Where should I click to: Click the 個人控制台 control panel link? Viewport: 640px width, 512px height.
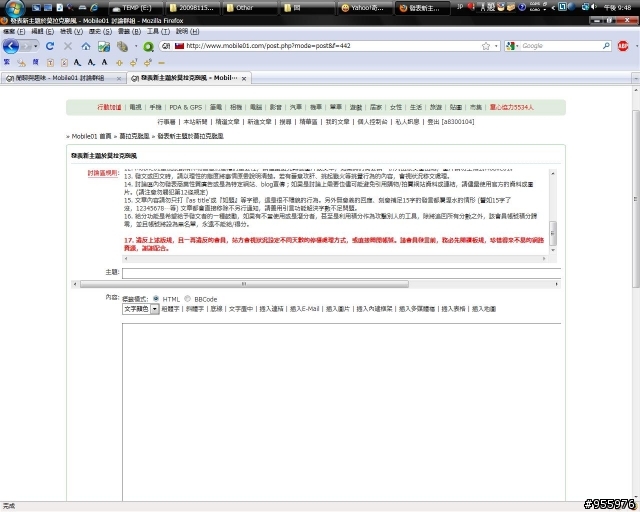point(372,122)
